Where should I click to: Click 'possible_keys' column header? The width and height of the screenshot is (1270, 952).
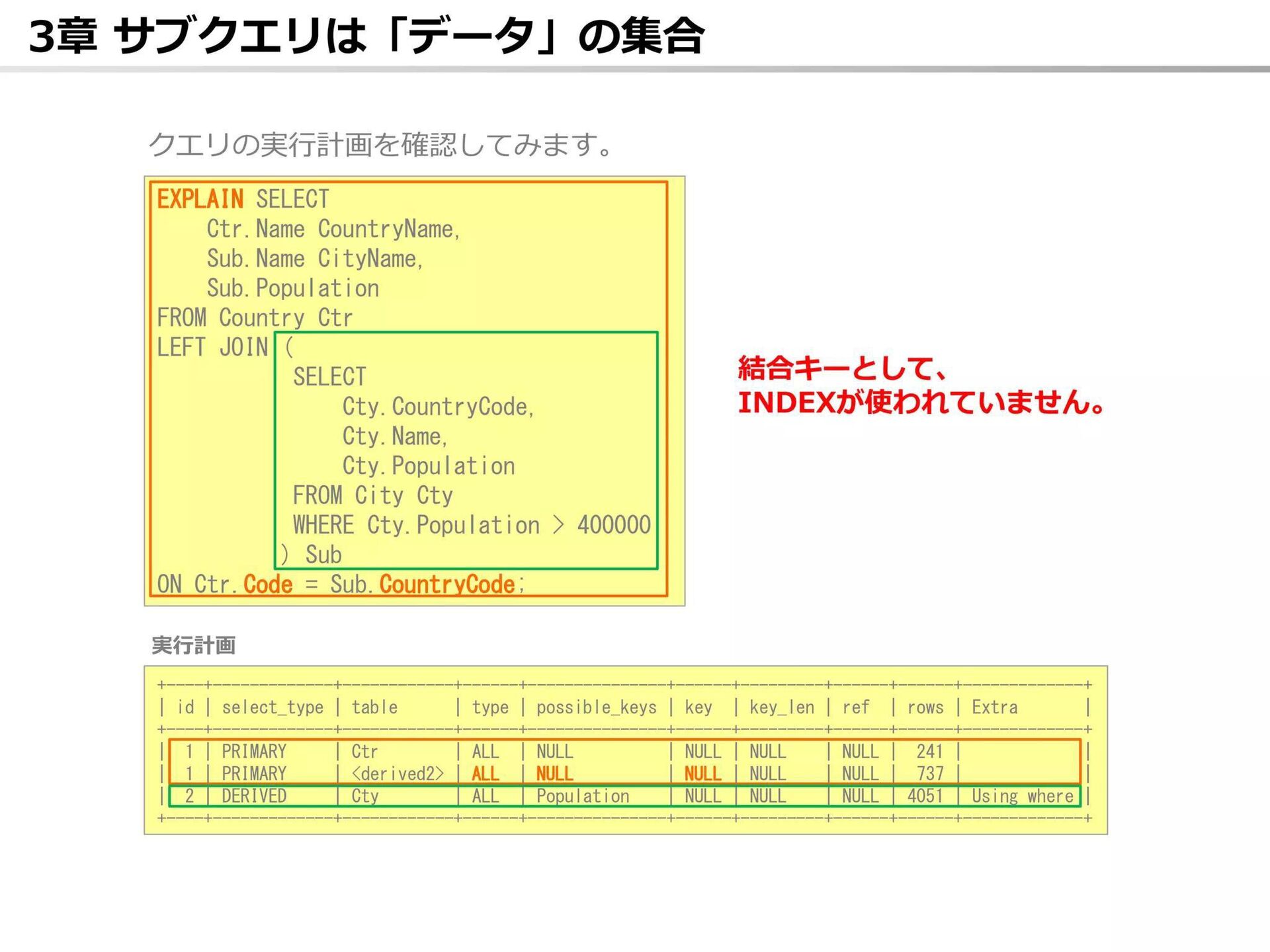pyautogui.click(x=596, y=707)
